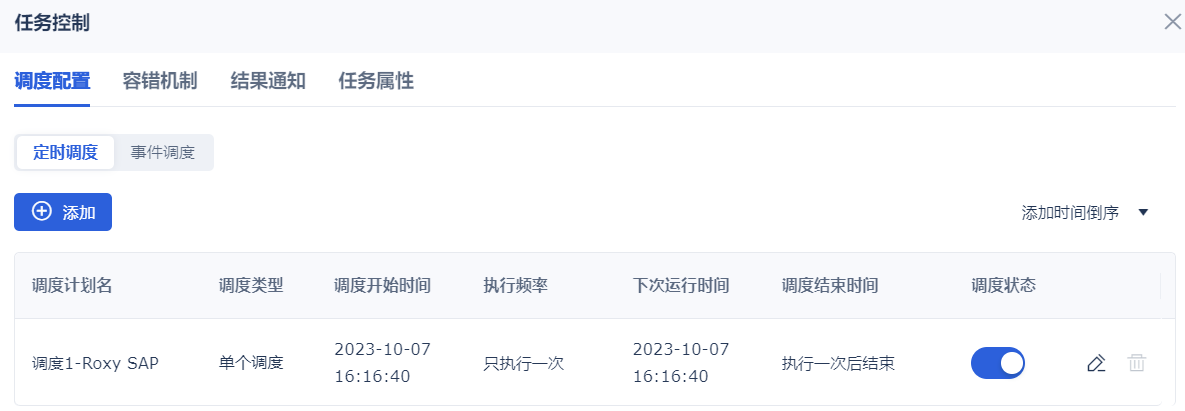Image resolution: width=1185 pixels, height=411 pixels.
Task: Click the 调度类型 column header
Action: [251, 286]
